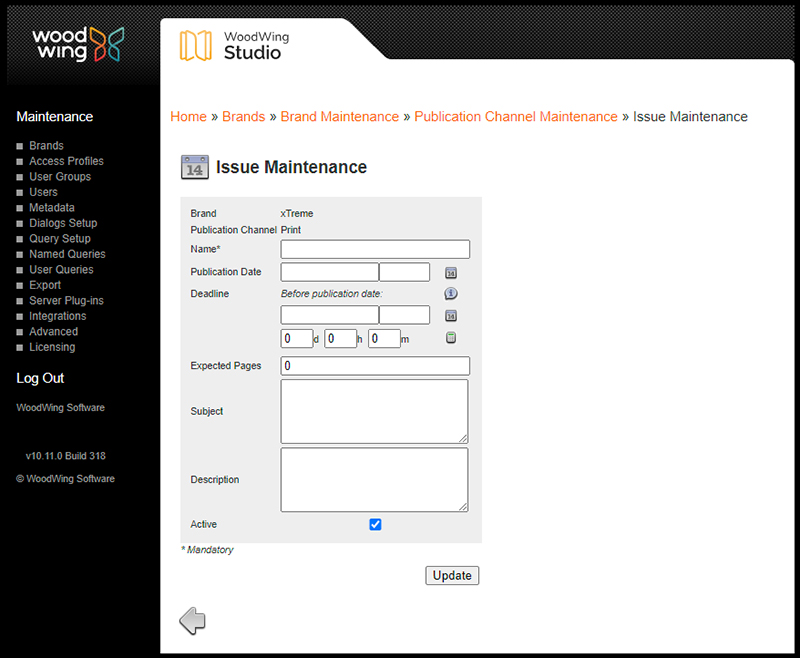Click the Subject text area
This screenshot has height=658, width=800.
pyautogui.click(x=374, y=411)
